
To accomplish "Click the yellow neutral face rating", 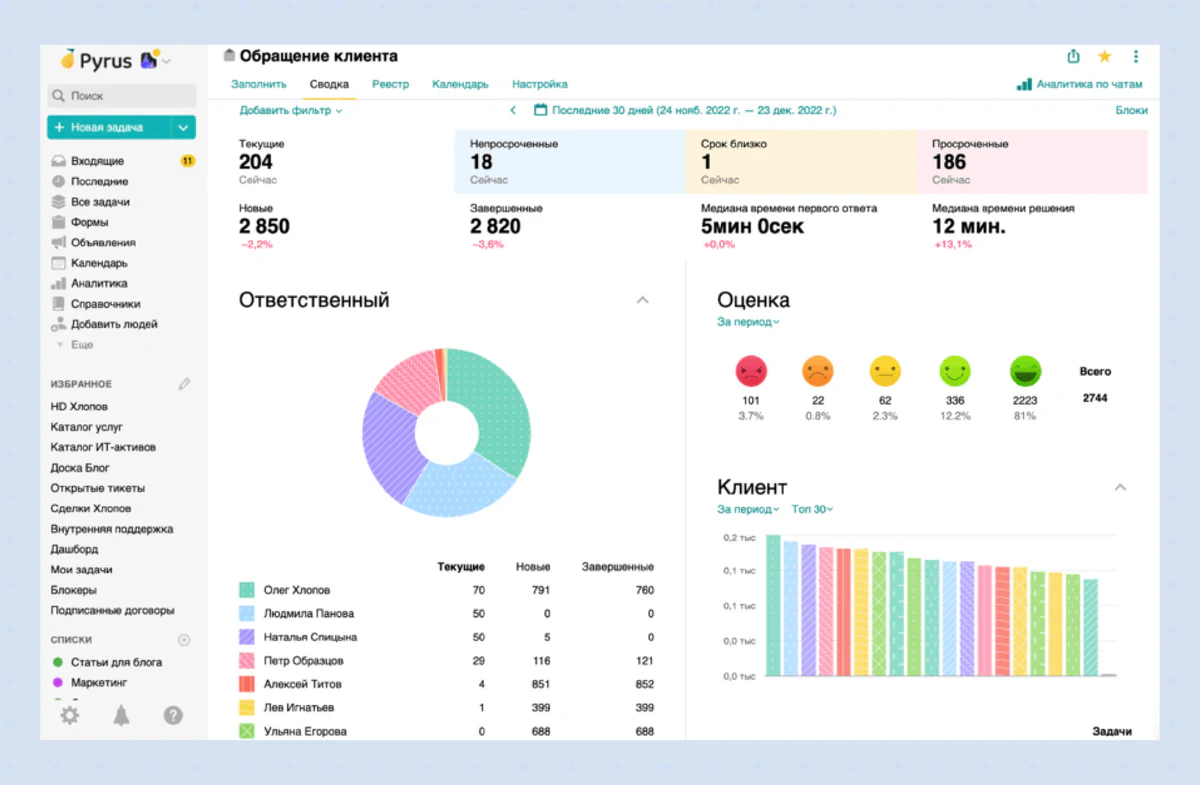I will coord(885,372).
